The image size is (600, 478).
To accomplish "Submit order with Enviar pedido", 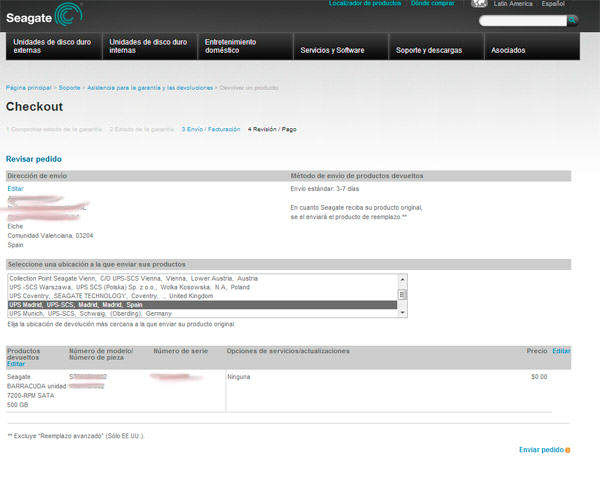I will [541, 450].
